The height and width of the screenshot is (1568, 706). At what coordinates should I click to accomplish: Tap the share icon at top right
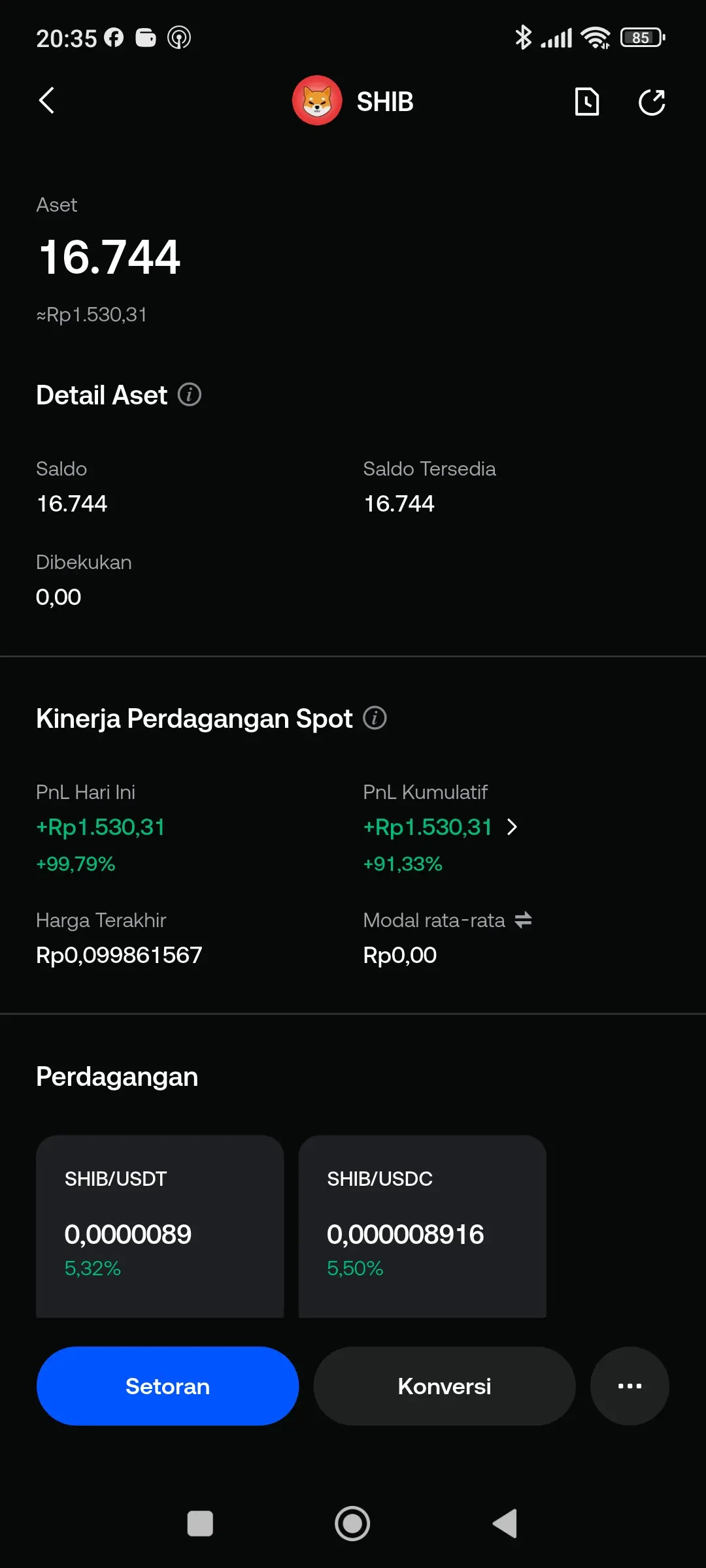tap(651, 102)
